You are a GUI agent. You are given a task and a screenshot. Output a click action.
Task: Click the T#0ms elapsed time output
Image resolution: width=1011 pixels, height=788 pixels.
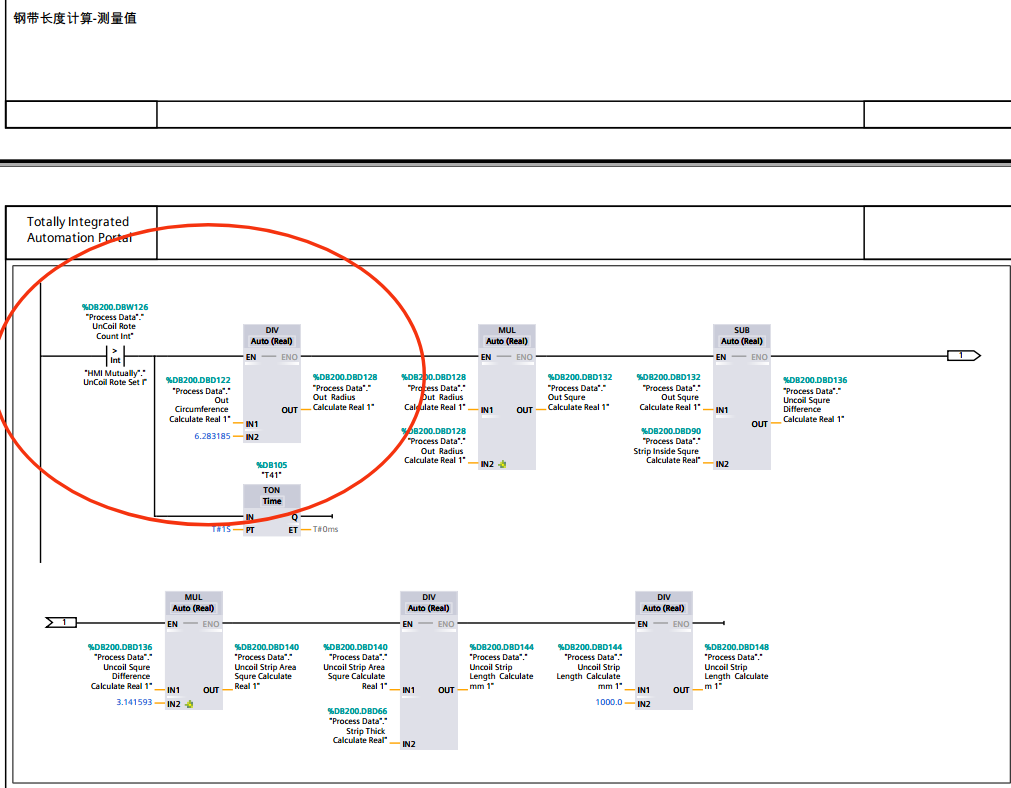coord(326,529)
